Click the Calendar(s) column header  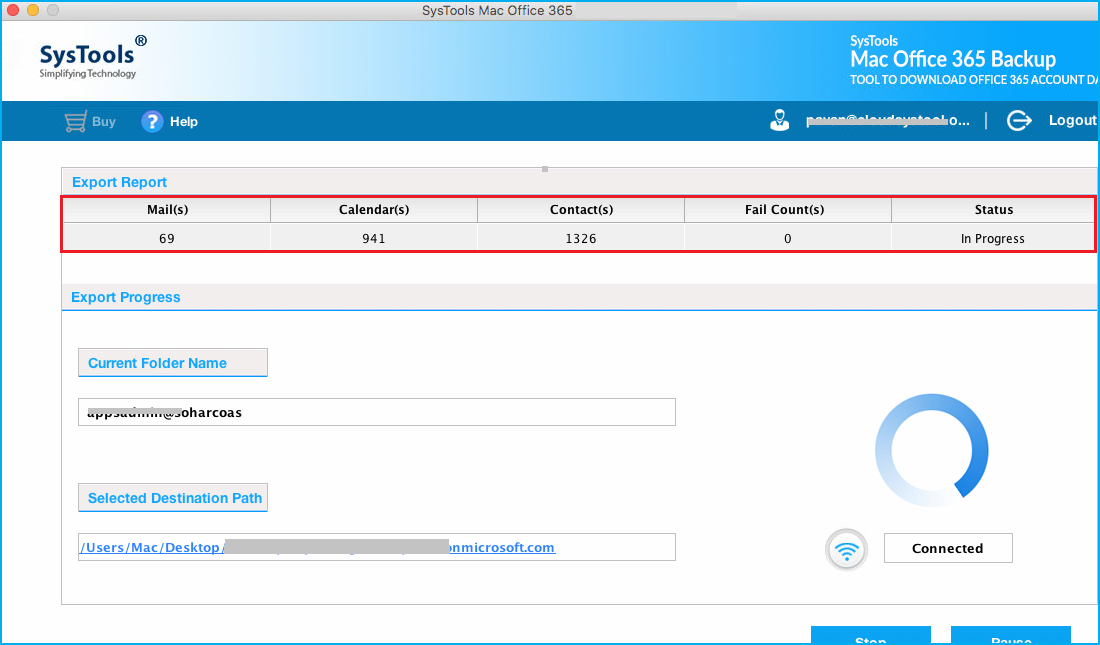click(374, 210)
